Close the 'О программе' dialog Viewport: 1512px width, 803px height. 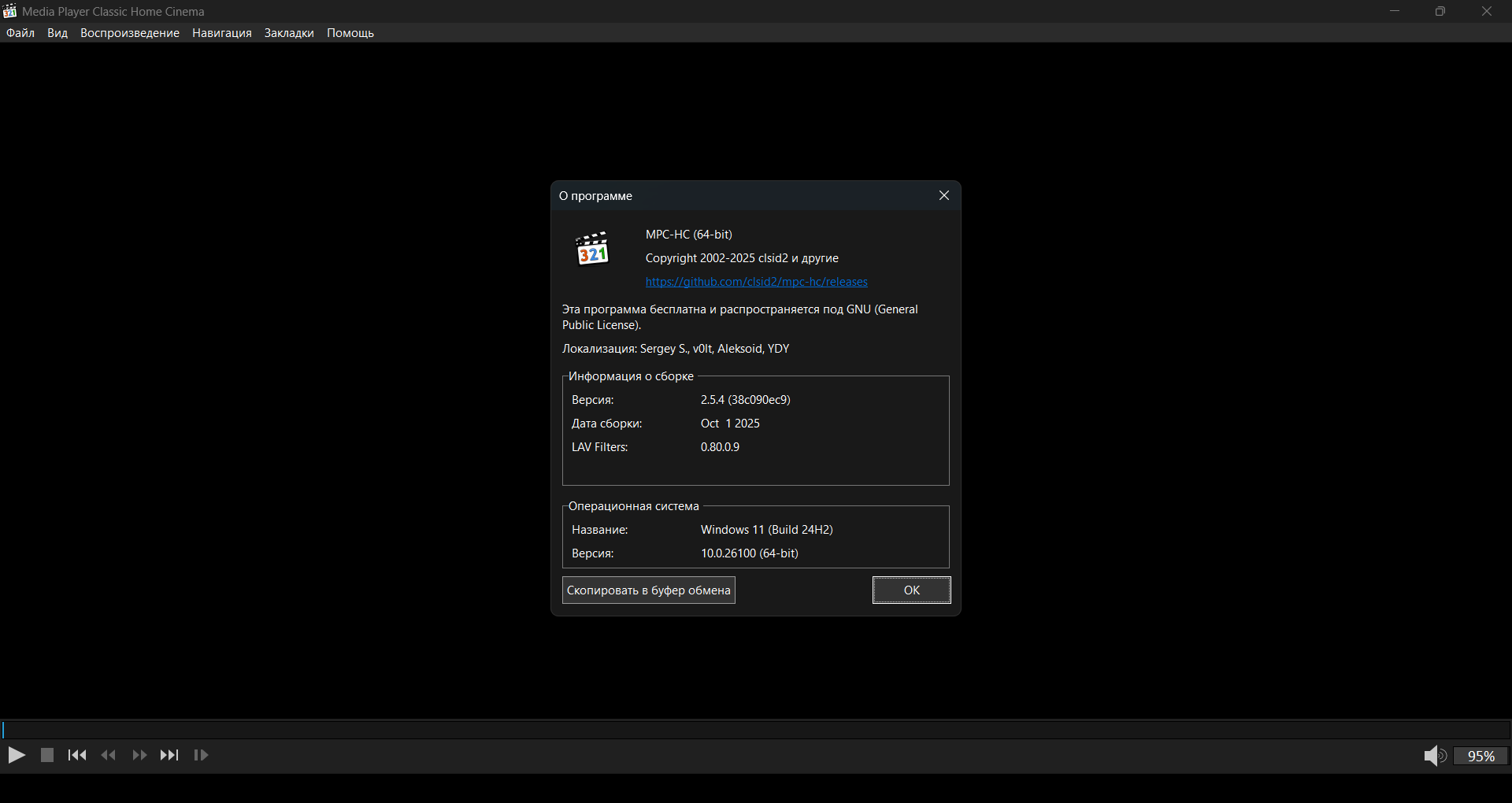tap(944, 196)
